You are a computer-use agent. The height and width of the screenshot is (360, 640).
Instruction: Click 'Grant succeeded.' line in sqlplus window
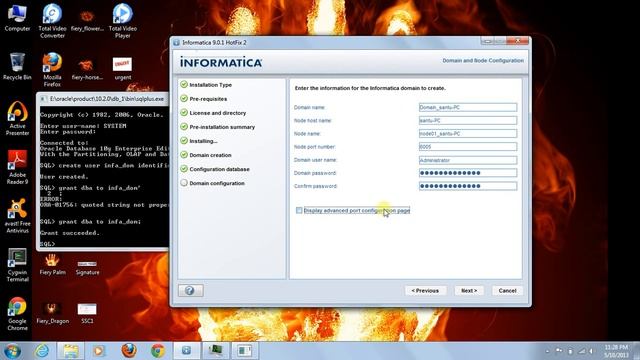(x=70, y=233)
